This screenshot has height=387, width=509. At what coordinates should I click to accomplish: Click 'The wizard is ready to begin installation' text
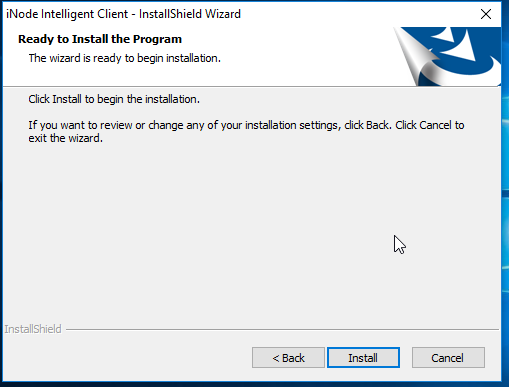pyautogui.click(x=125, y=58)
